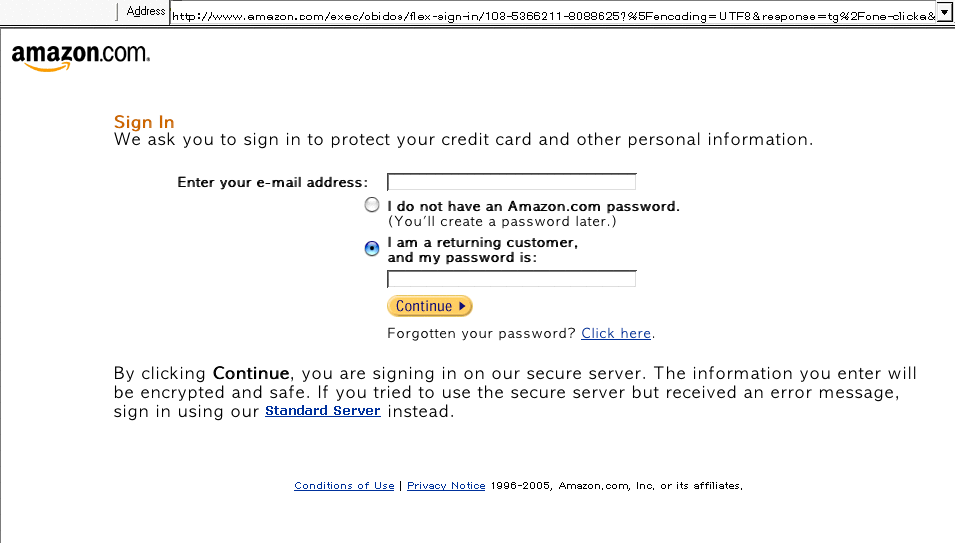Click the "(You'll create a password later.)" text
Screen dimensions: 955x543
coord(502,221)
